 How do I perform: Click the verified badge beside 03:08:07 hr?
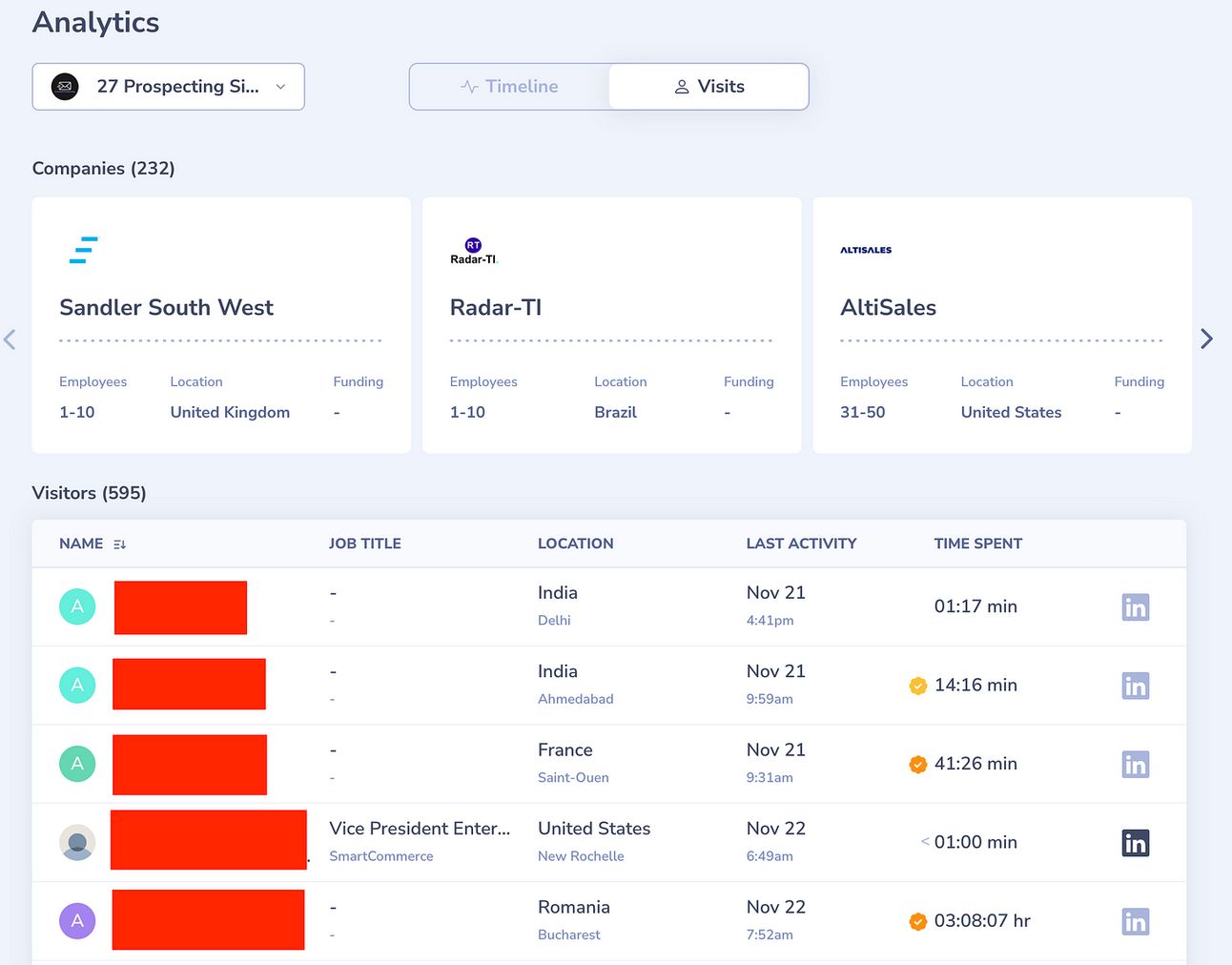click(918, 921)
